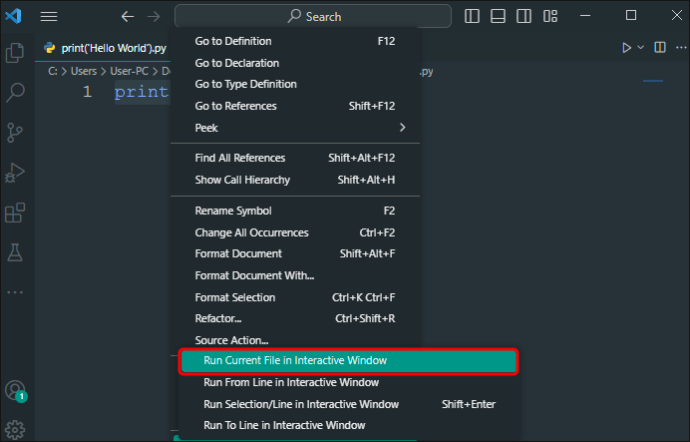690x442 pixels.
Task: Toggle the secondary side bar layout icon
Action: click(524, 16)
